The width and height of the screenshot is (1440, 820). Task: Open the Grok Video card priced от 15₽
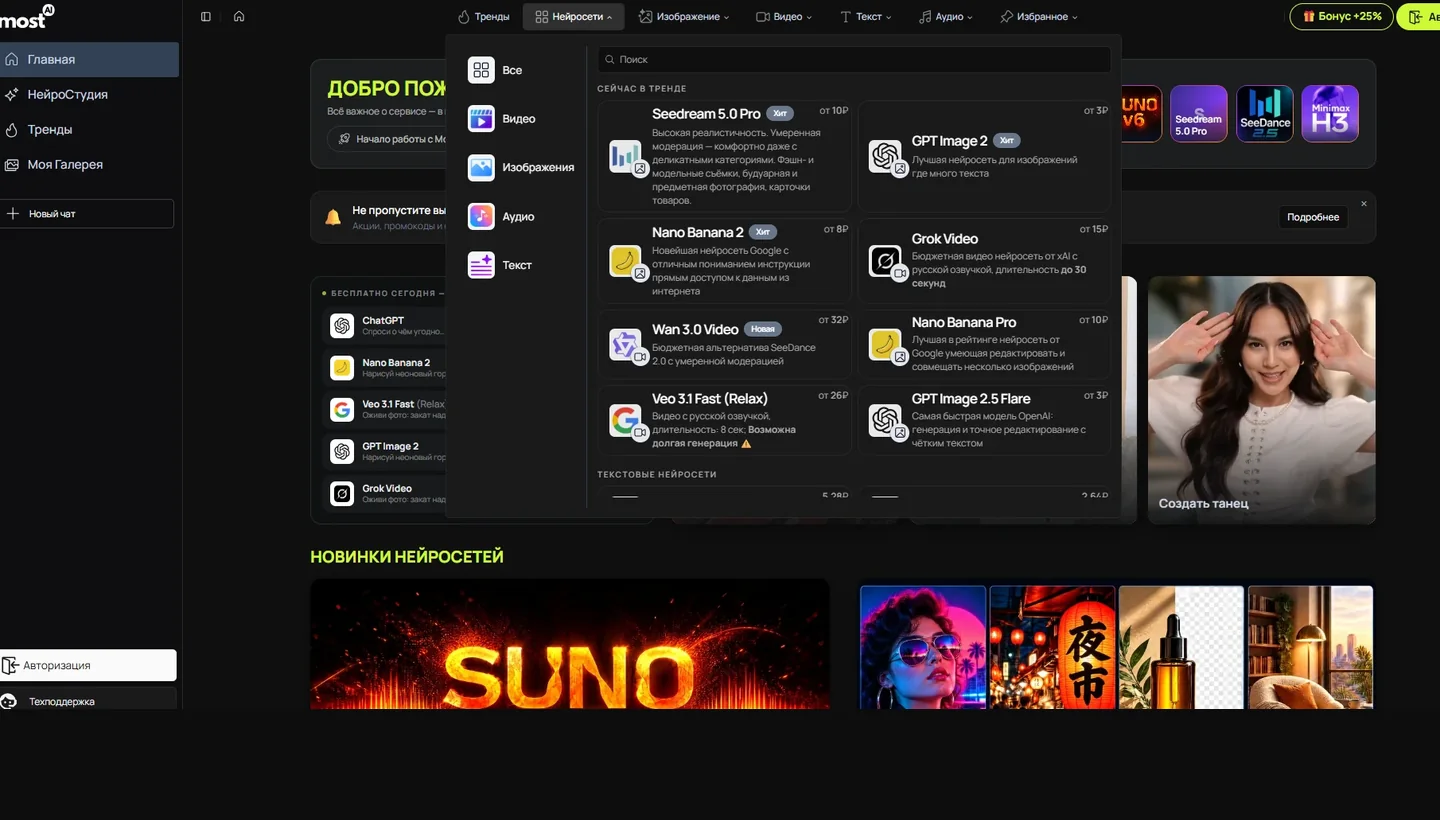(984, 261)
